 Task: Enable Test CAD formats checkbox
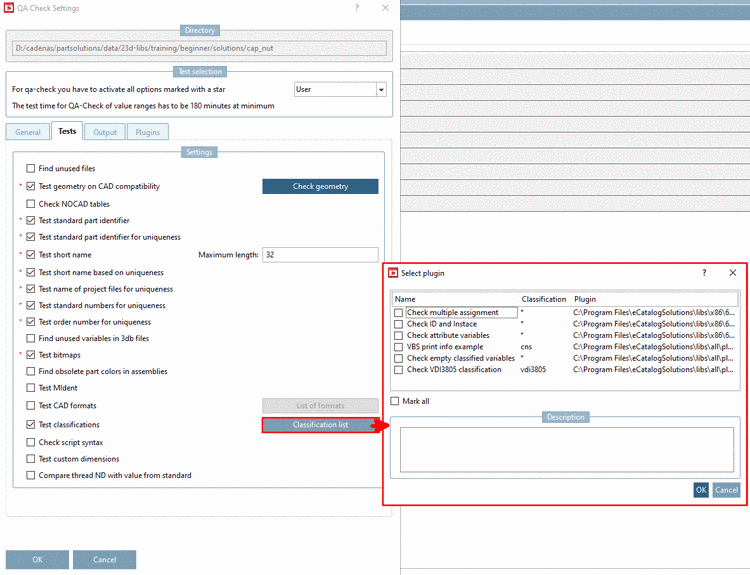coord(31,406)
